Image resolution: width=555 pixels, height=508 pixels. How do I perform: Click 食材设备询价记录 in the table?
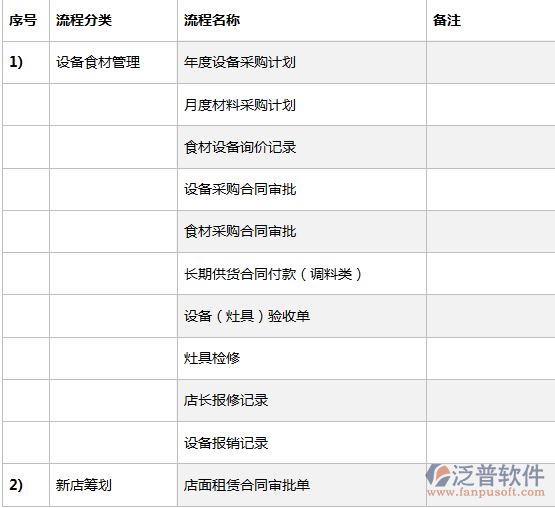(x=240, y=147)
